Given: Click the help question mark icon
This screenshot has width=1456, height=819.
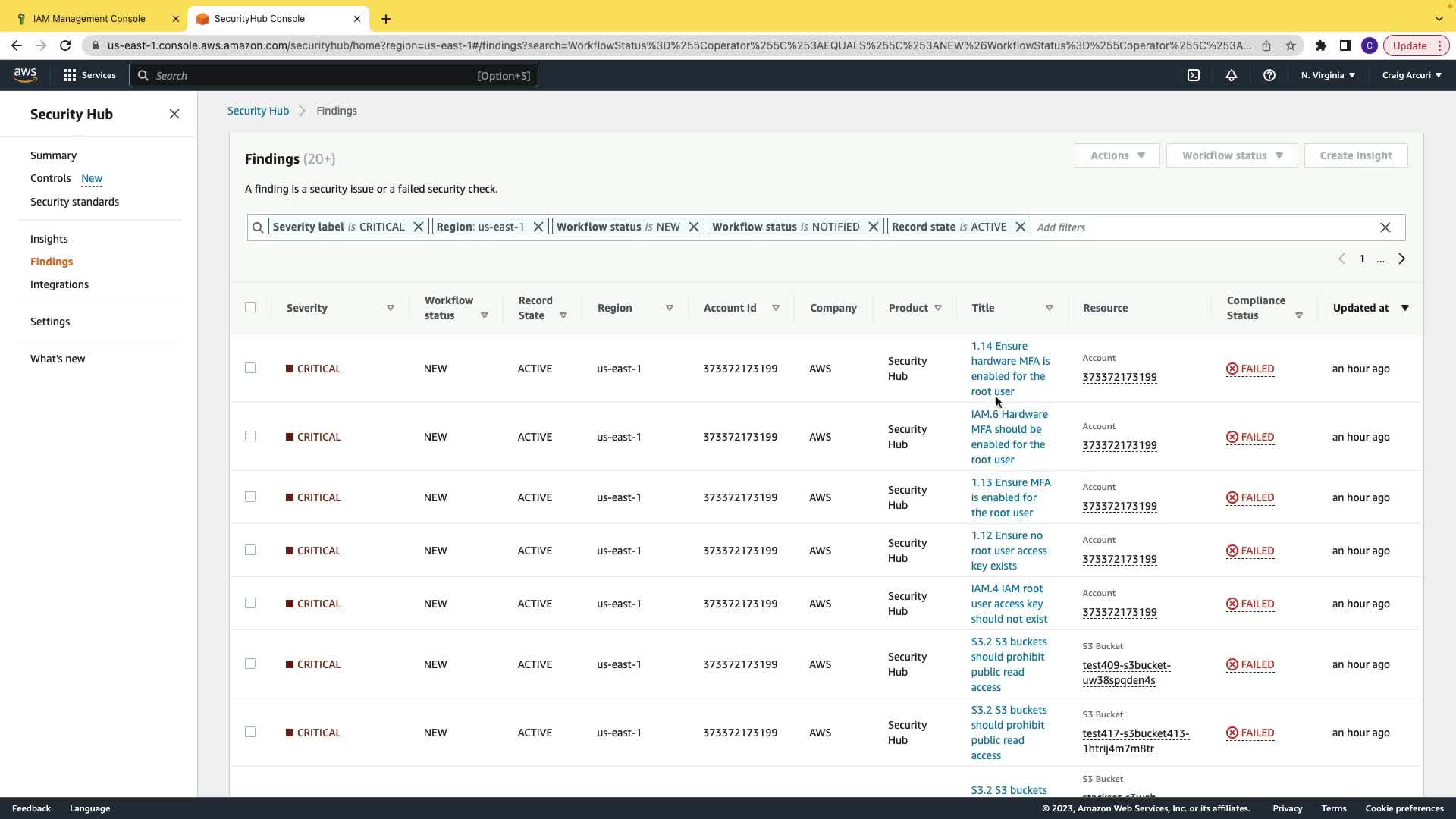Looking at the screenshot, I should (x=1269, y=75).
